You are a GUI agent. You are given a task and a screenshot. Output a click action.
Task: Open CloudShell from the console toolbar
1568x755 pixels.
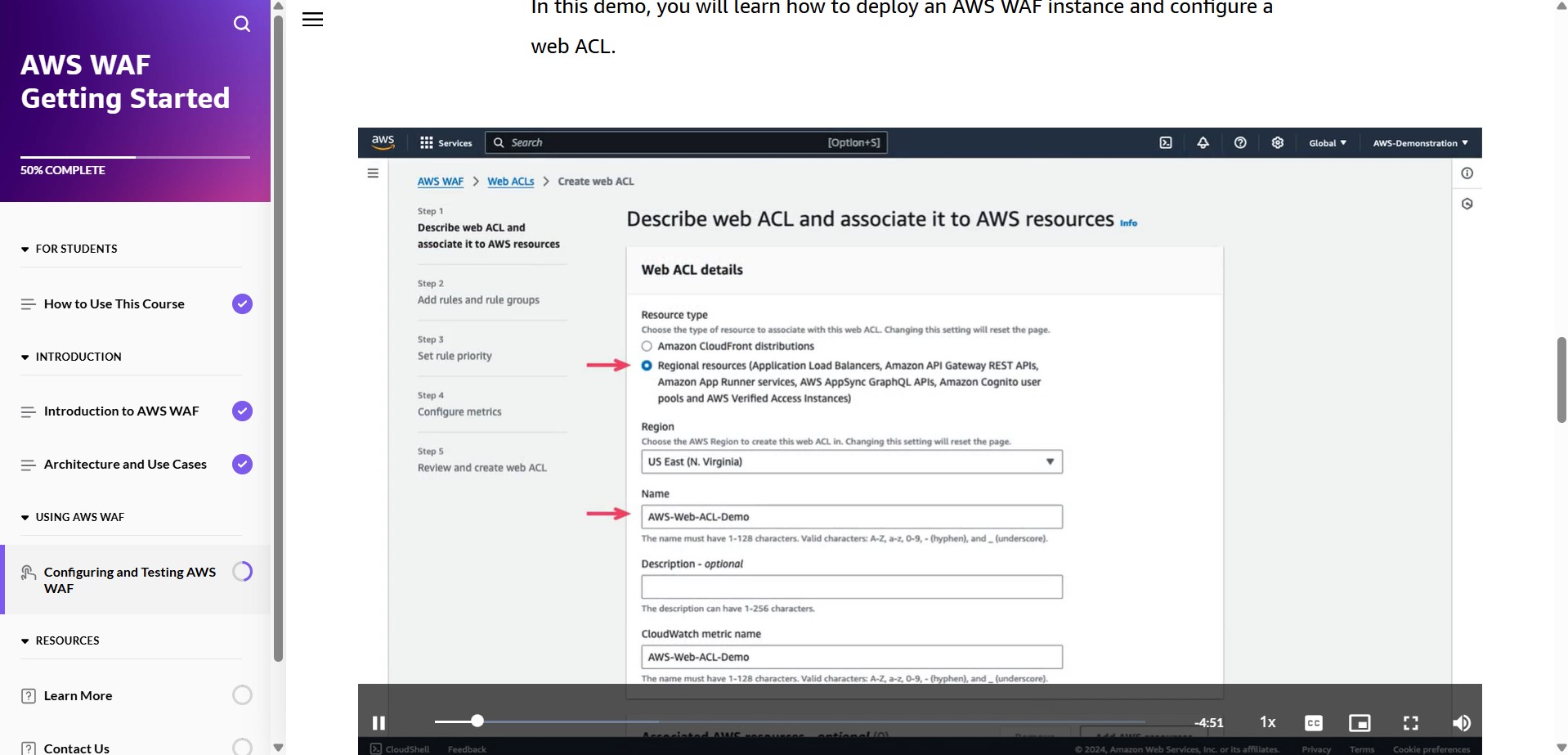(1165, 142)
